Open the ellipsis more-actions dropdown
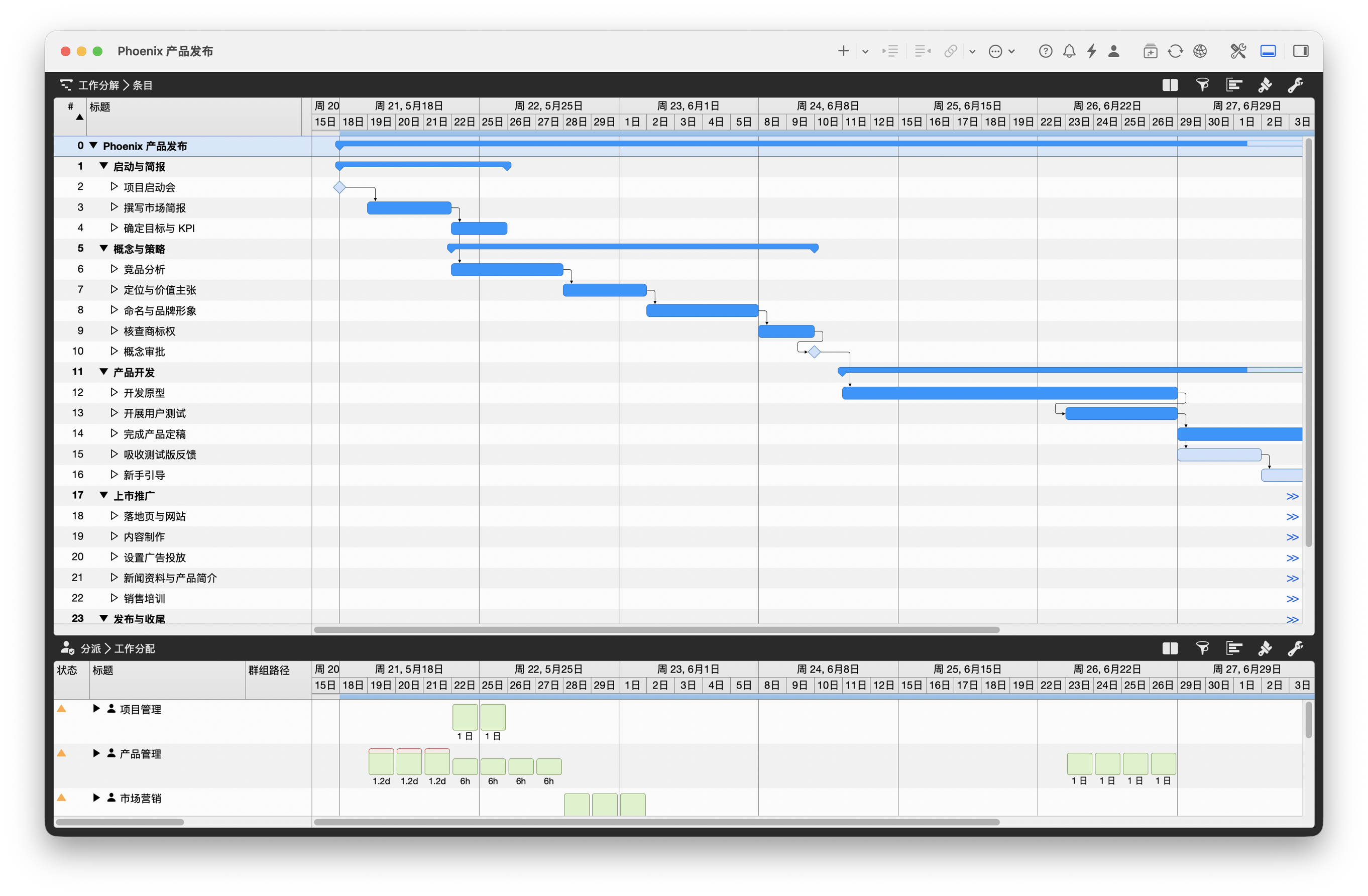 [x=1001, y=51]
